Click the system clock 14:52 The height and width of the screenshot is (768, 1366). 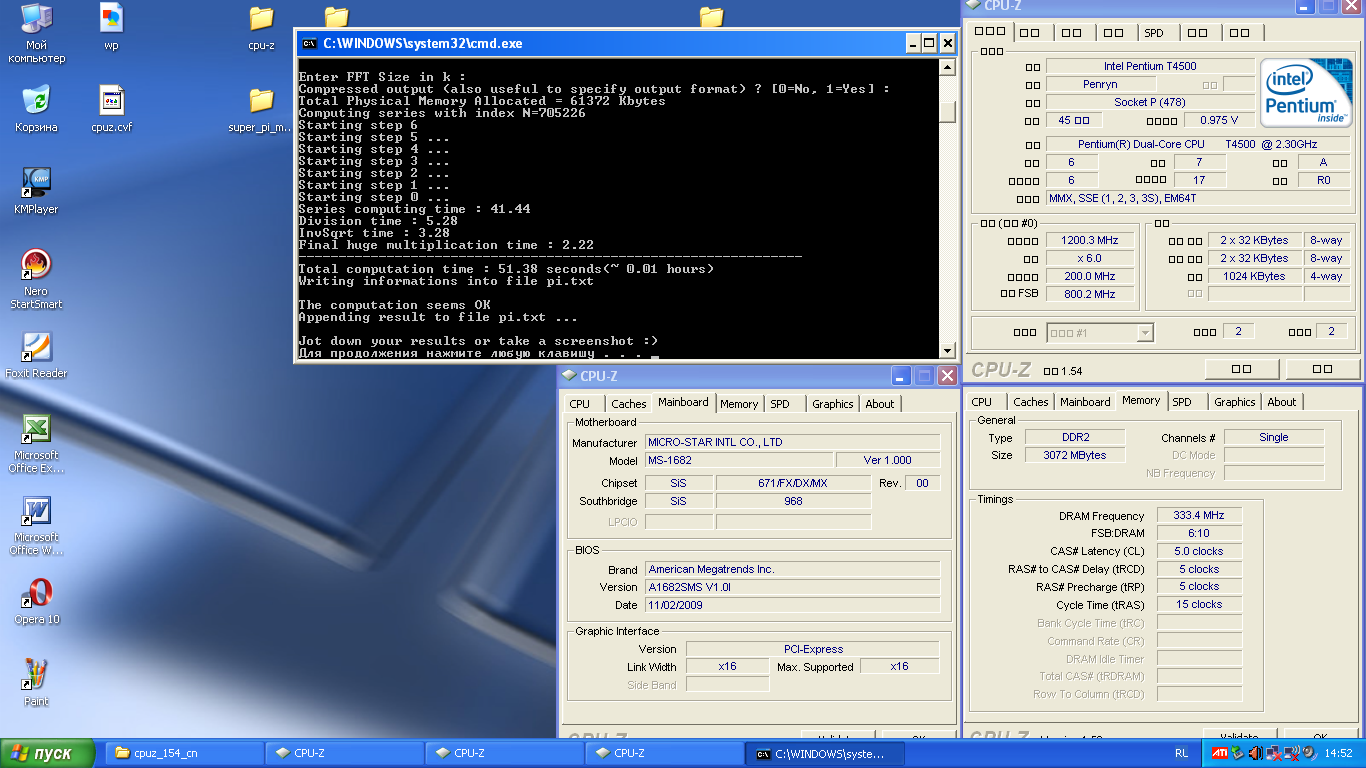tap(1337, 753)
